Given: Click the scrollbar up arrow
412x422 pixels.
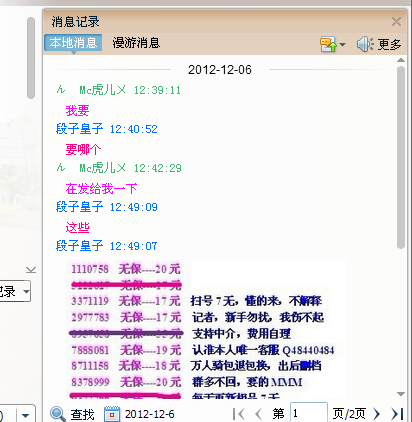Looking at the screenshot, I should pos(401,60).
